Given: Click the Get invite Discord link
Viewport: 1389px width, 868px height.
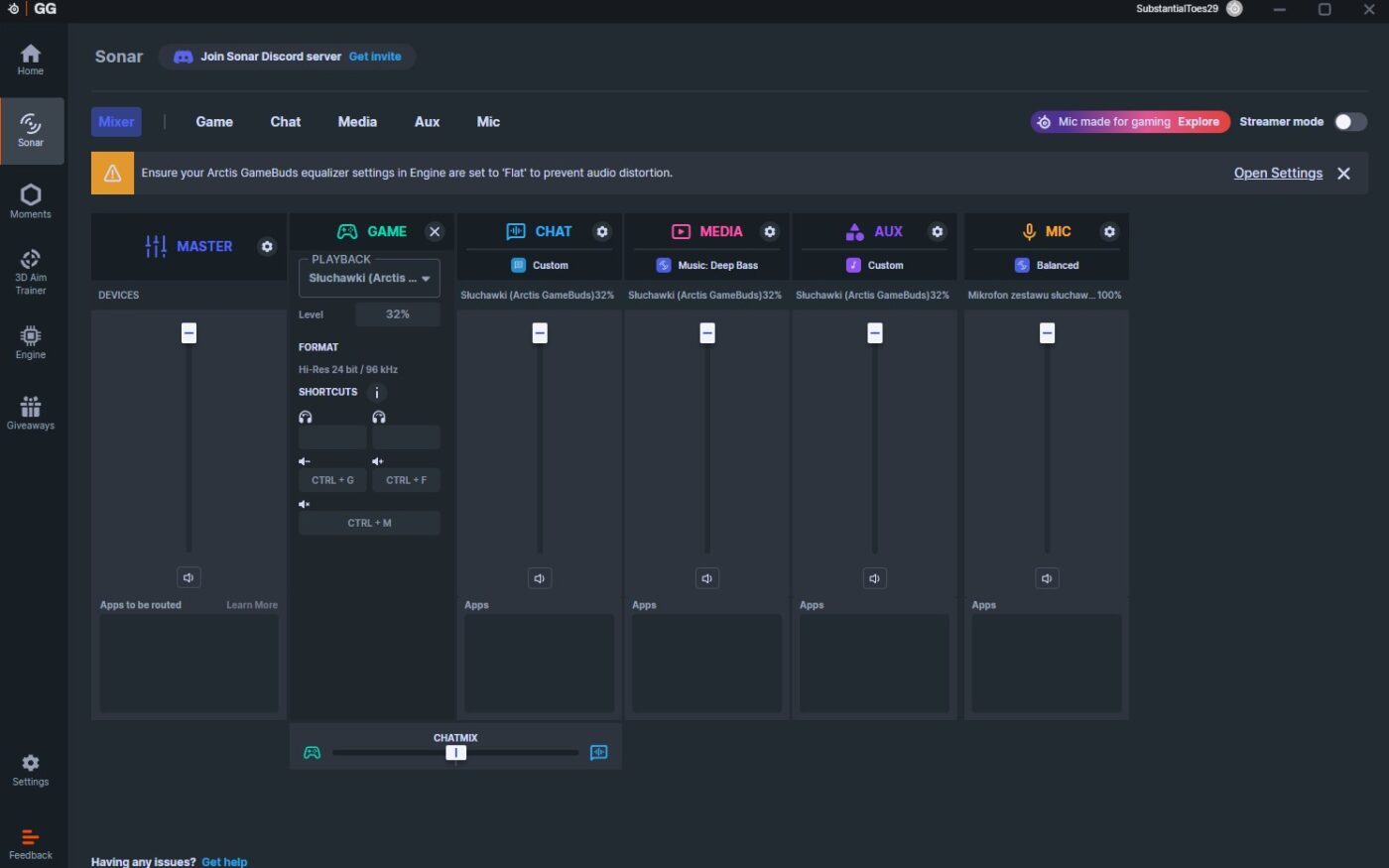Looking at the screenshot, I should [x=375, y=57].
